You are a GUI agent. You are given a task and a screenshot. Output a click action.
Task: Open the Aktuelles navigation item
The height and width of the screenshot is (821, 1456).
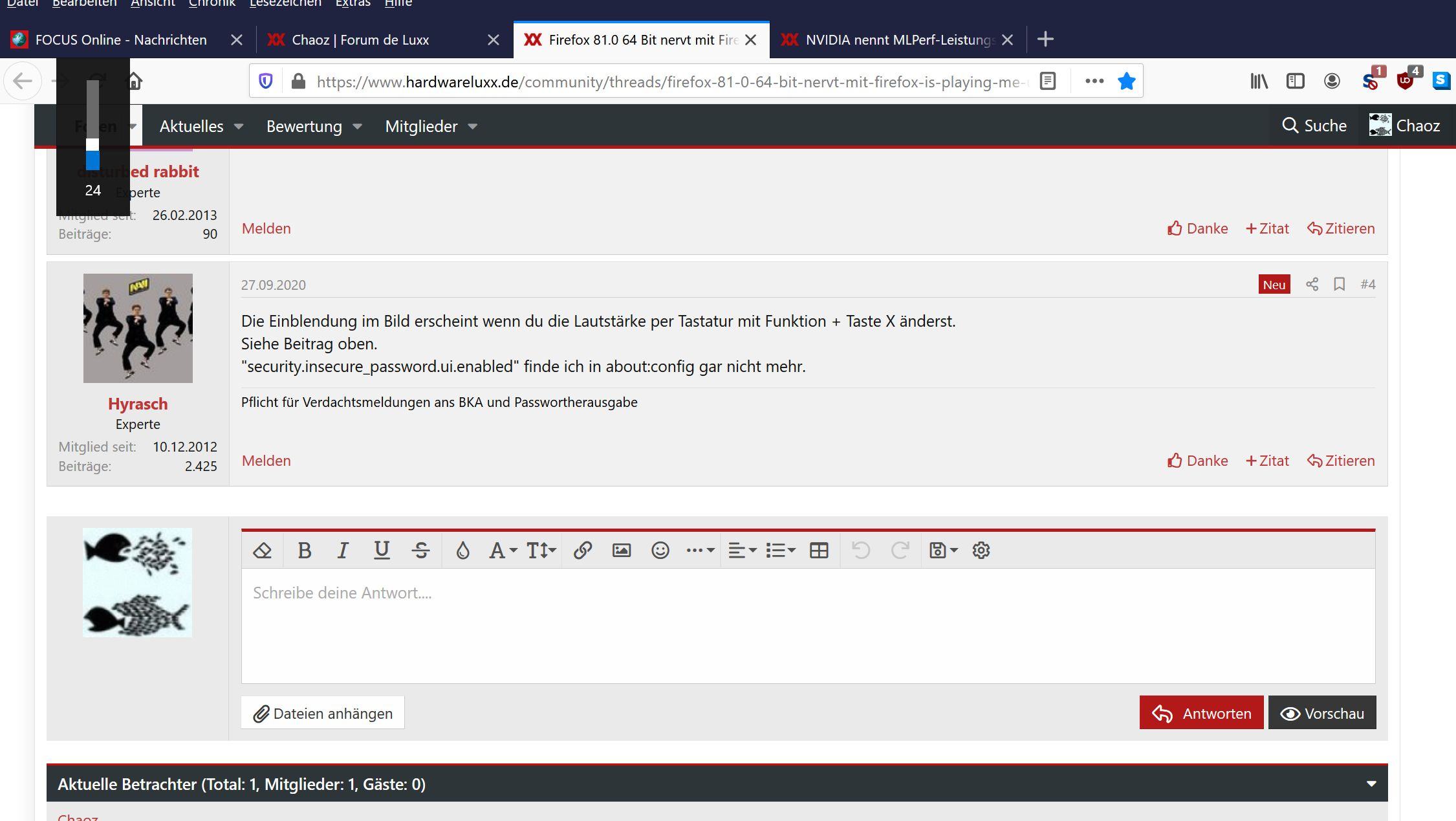[x=191, y=126]
